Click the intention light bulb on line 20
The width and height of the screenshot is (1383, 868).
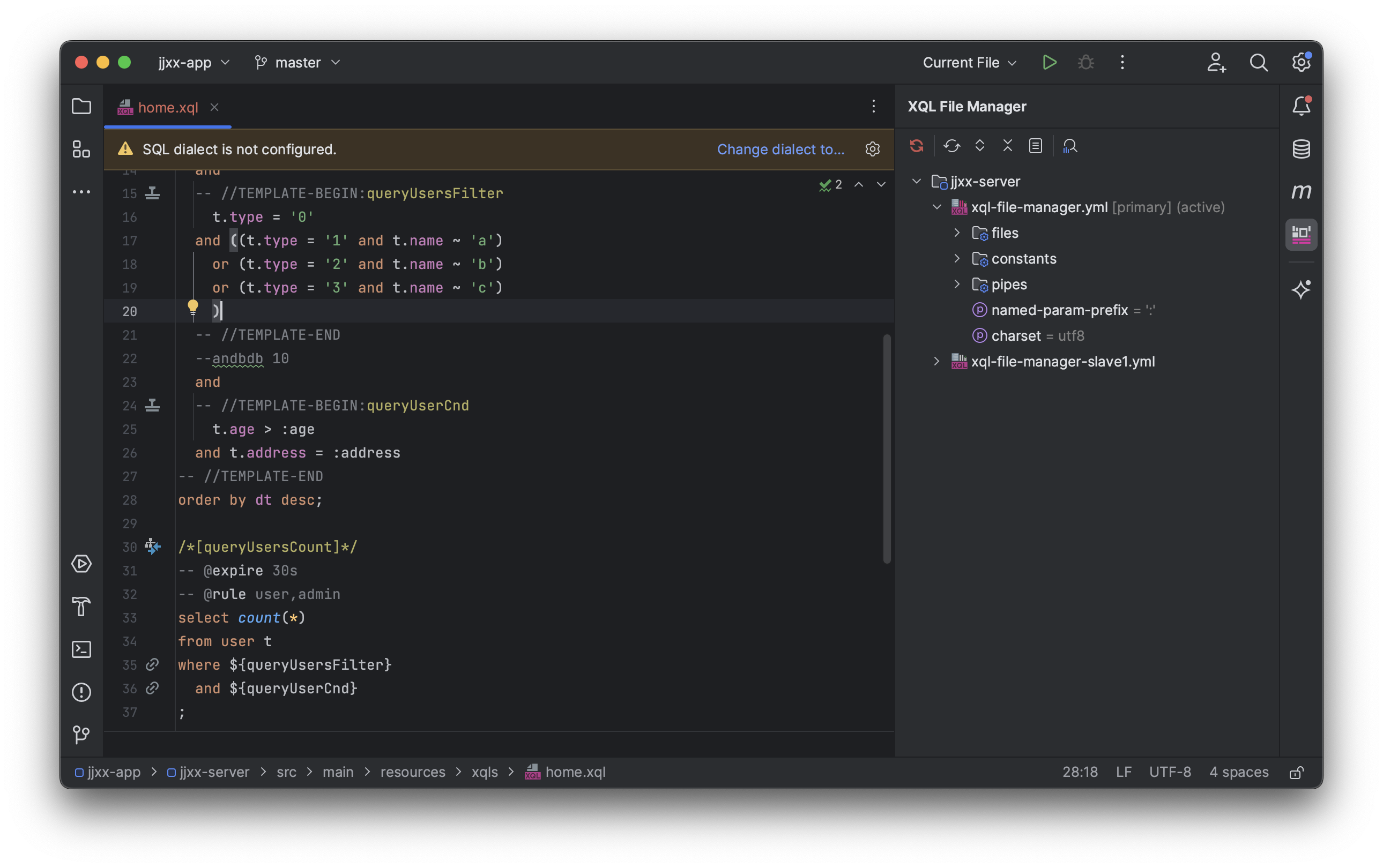tap(193, 308)
